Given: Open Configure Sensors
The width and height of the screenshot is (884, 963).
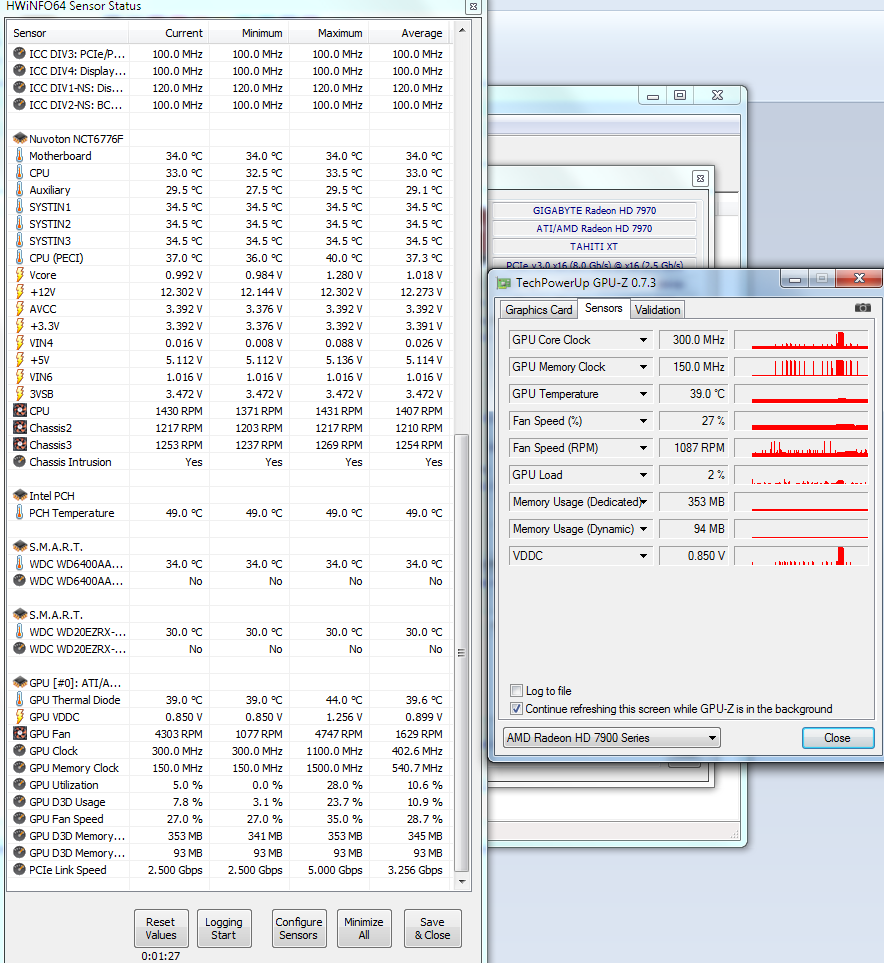Looking at the screenshot, I should [x=299, y=929].
